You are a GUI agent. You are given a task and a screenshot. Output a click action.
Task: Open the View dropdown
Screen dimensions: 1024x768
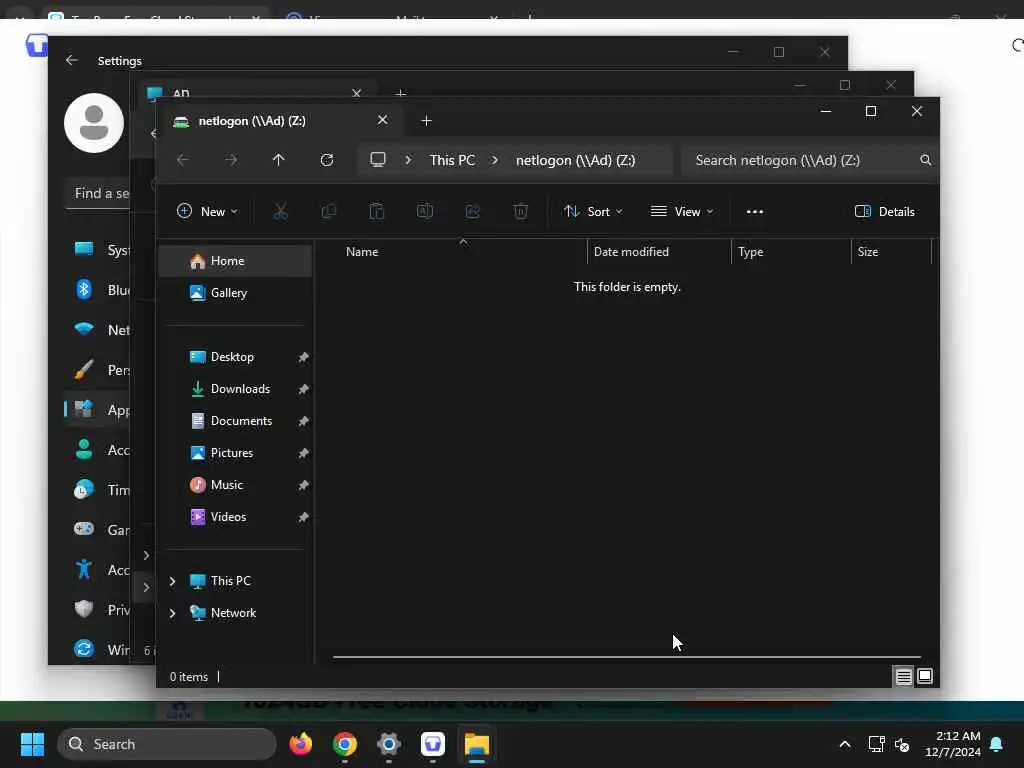(682, 211)
